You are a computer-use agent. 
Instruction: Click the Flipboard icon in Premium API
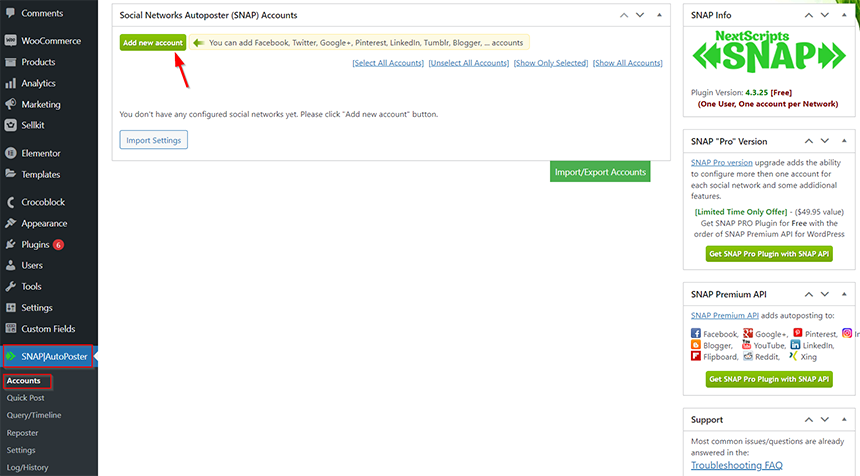tap(695, 356)
